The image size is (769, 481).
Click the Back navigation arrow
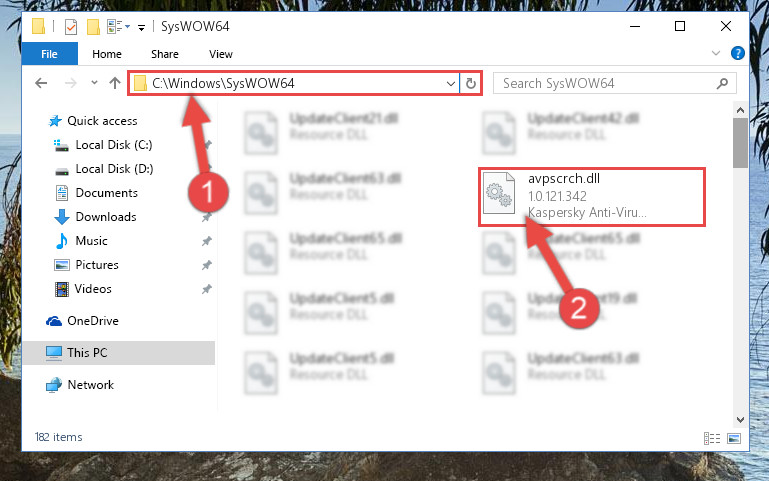pos(41,83)
